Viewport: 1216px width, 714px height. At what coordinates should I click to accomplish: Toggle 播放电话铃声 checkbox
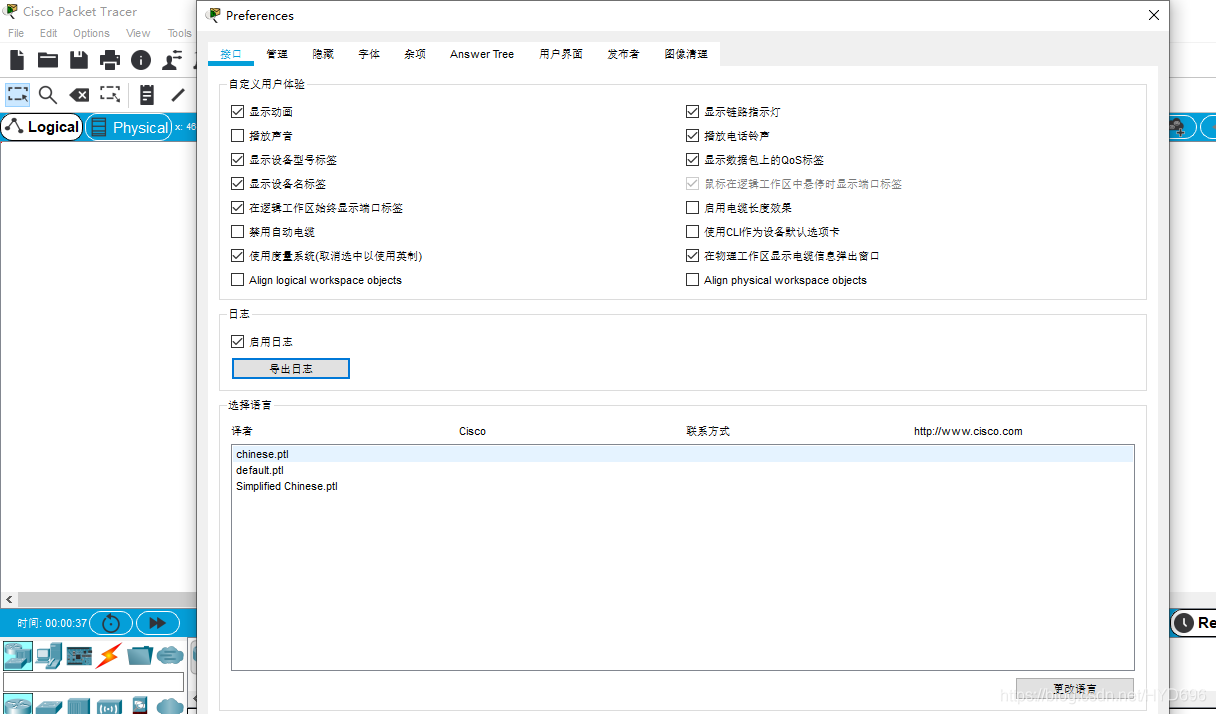(692, 136)
